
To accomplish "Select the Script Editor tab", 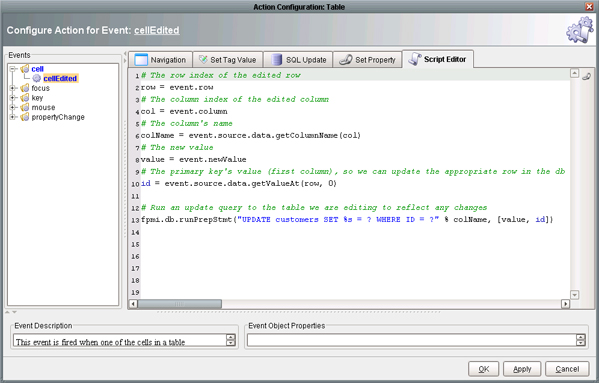I will coord(438,59).
